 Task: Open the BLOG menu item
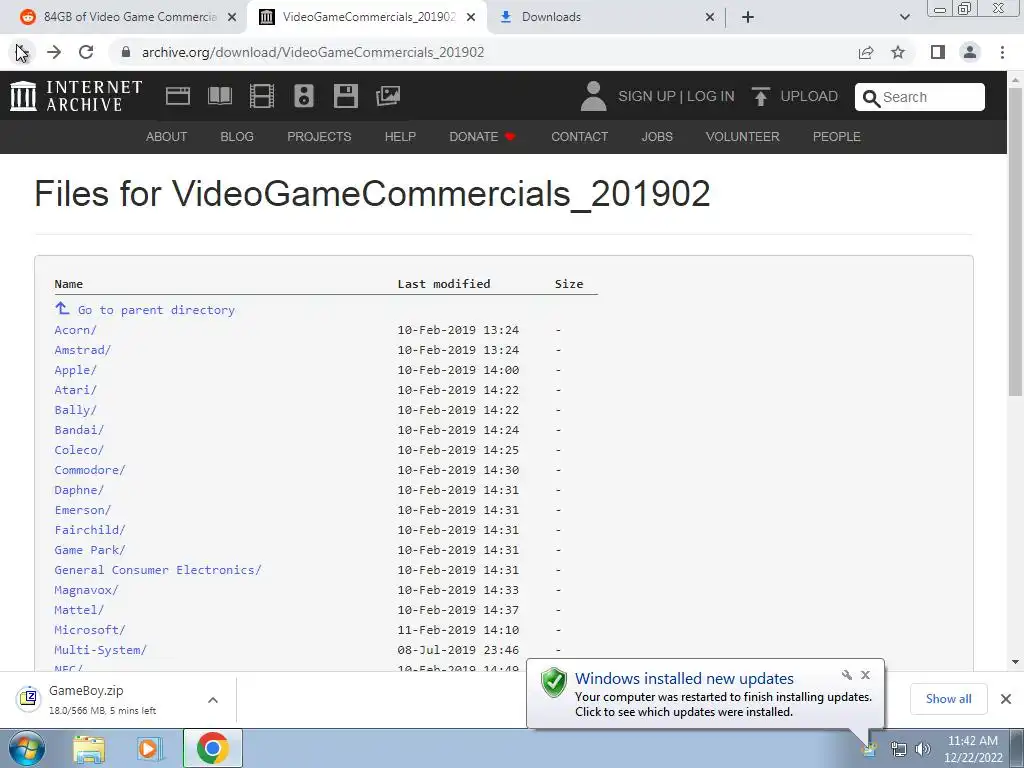(237, 136)
